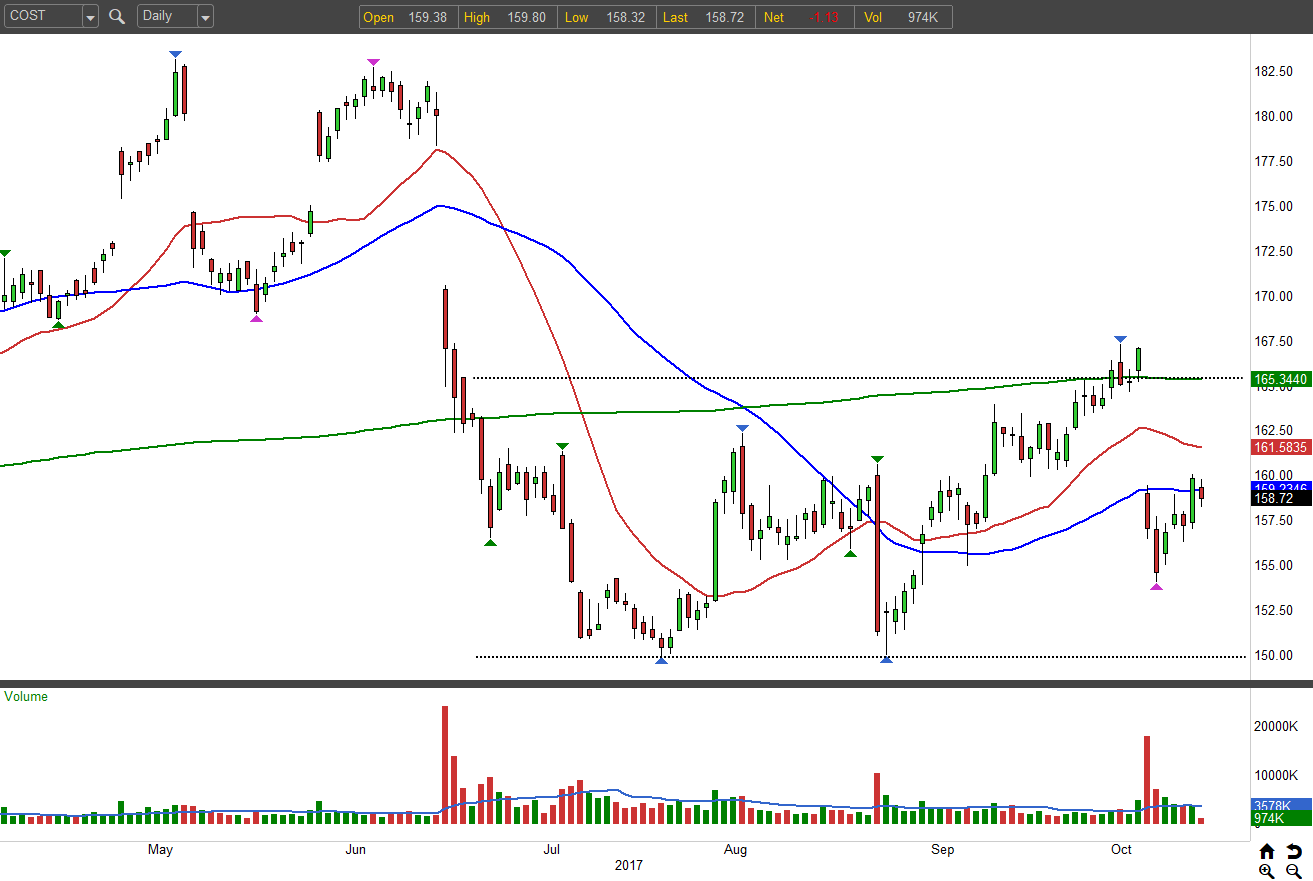Image resolution: width=1313 pixels, height=881 pixels.
Task: Click the Net change value
Action: pyautogui.click(x=823, y=17)
